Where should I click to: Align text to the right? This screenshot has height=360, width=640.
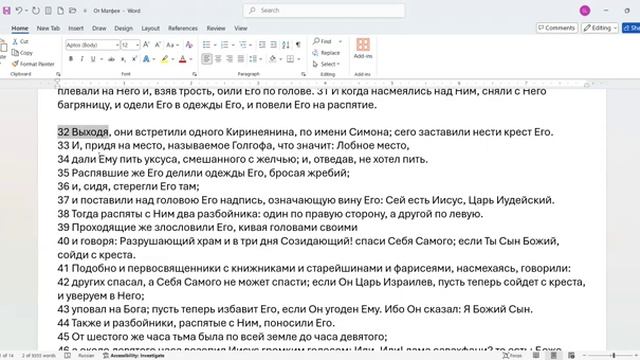(229, 59)
